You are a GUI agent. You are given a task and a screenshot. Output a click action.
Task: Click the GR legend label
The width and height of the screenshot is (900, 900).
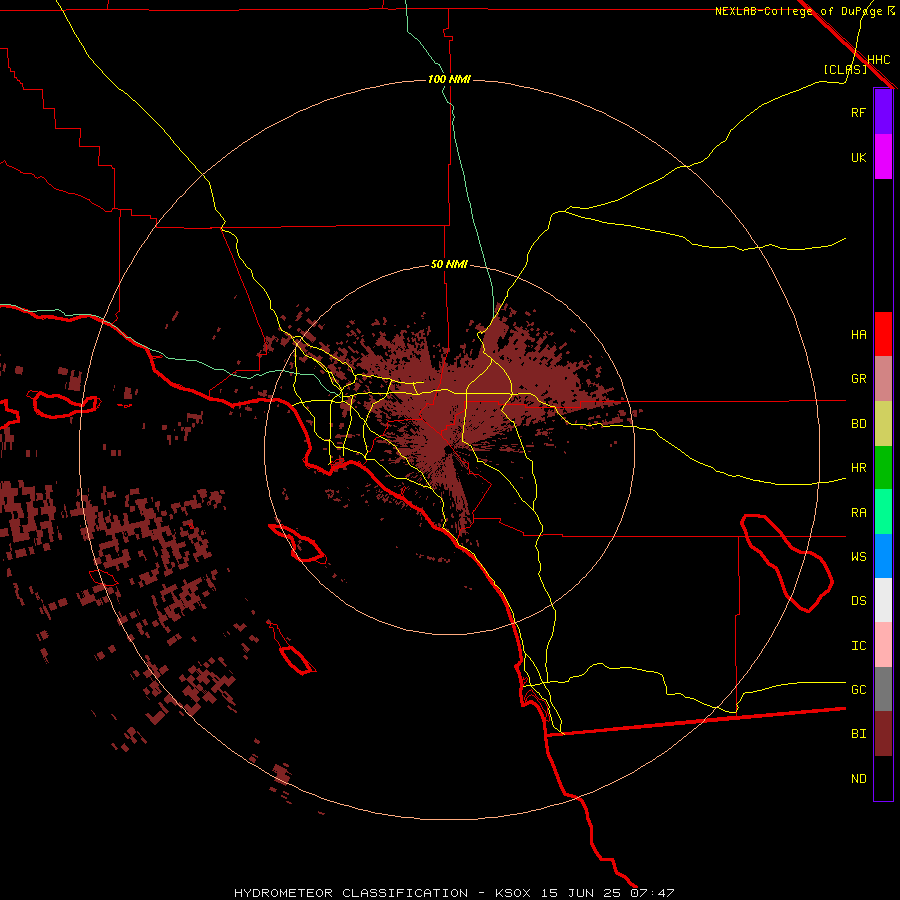(858, 379)
